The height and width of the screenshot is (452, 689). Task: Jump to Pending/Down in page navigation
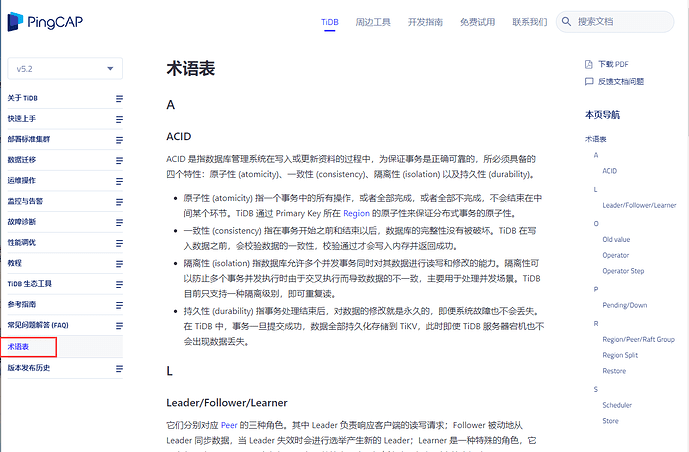point(624,305)
